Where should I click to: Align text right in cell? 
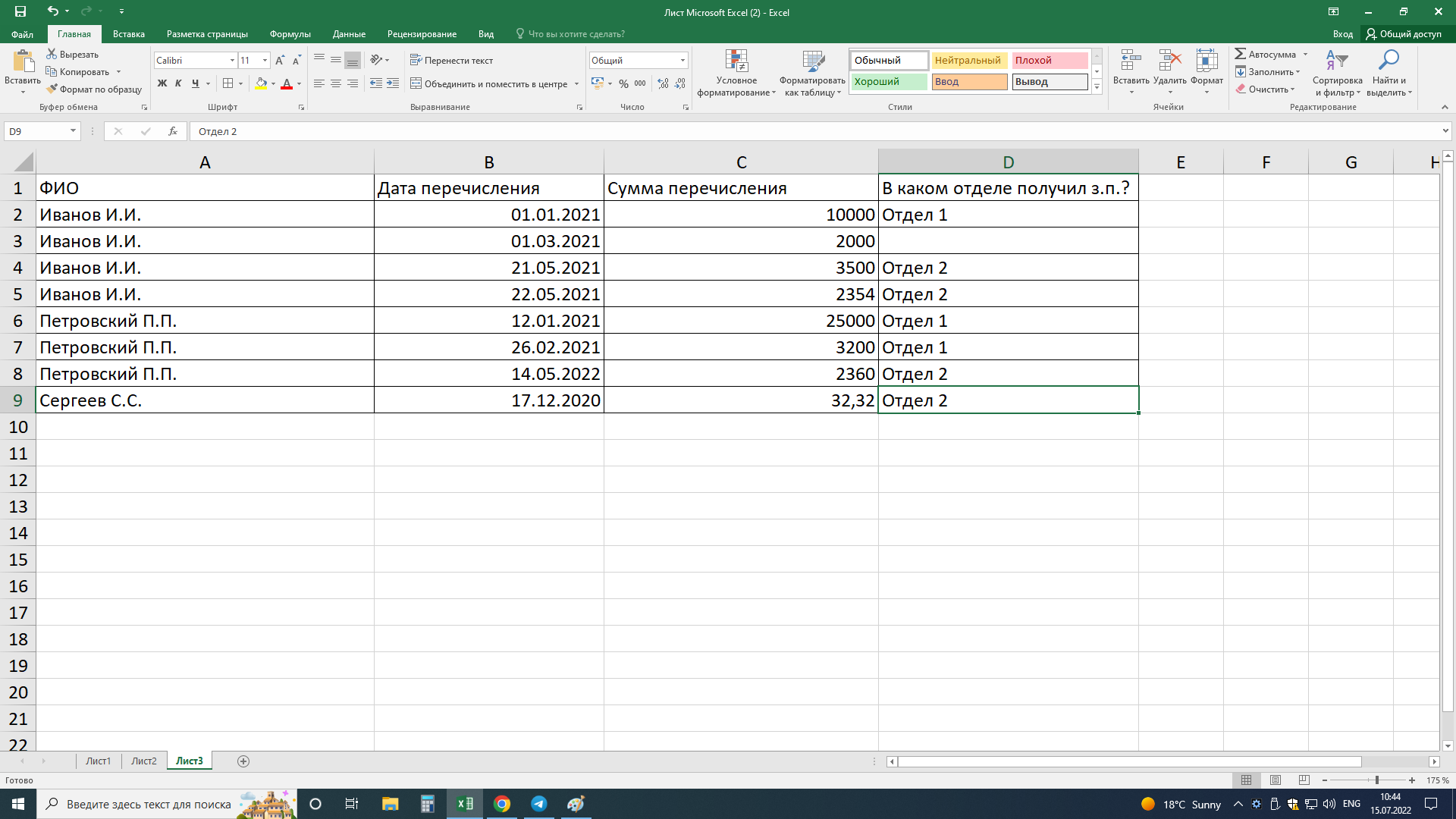353,83
